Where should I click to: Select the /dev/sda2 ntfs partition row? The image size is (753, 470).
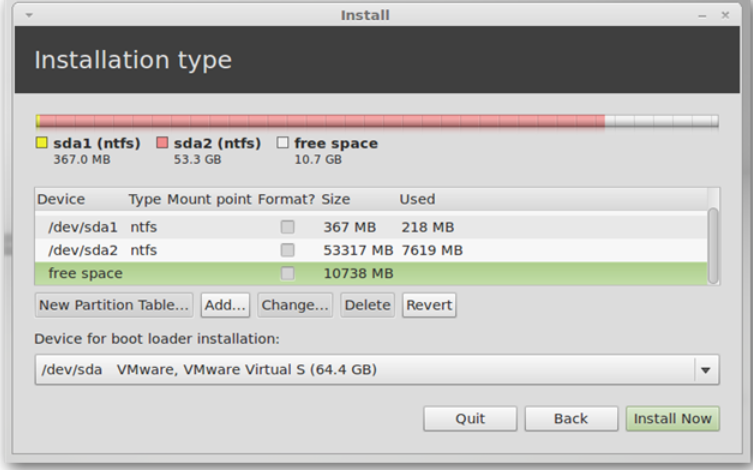[371, 250]
